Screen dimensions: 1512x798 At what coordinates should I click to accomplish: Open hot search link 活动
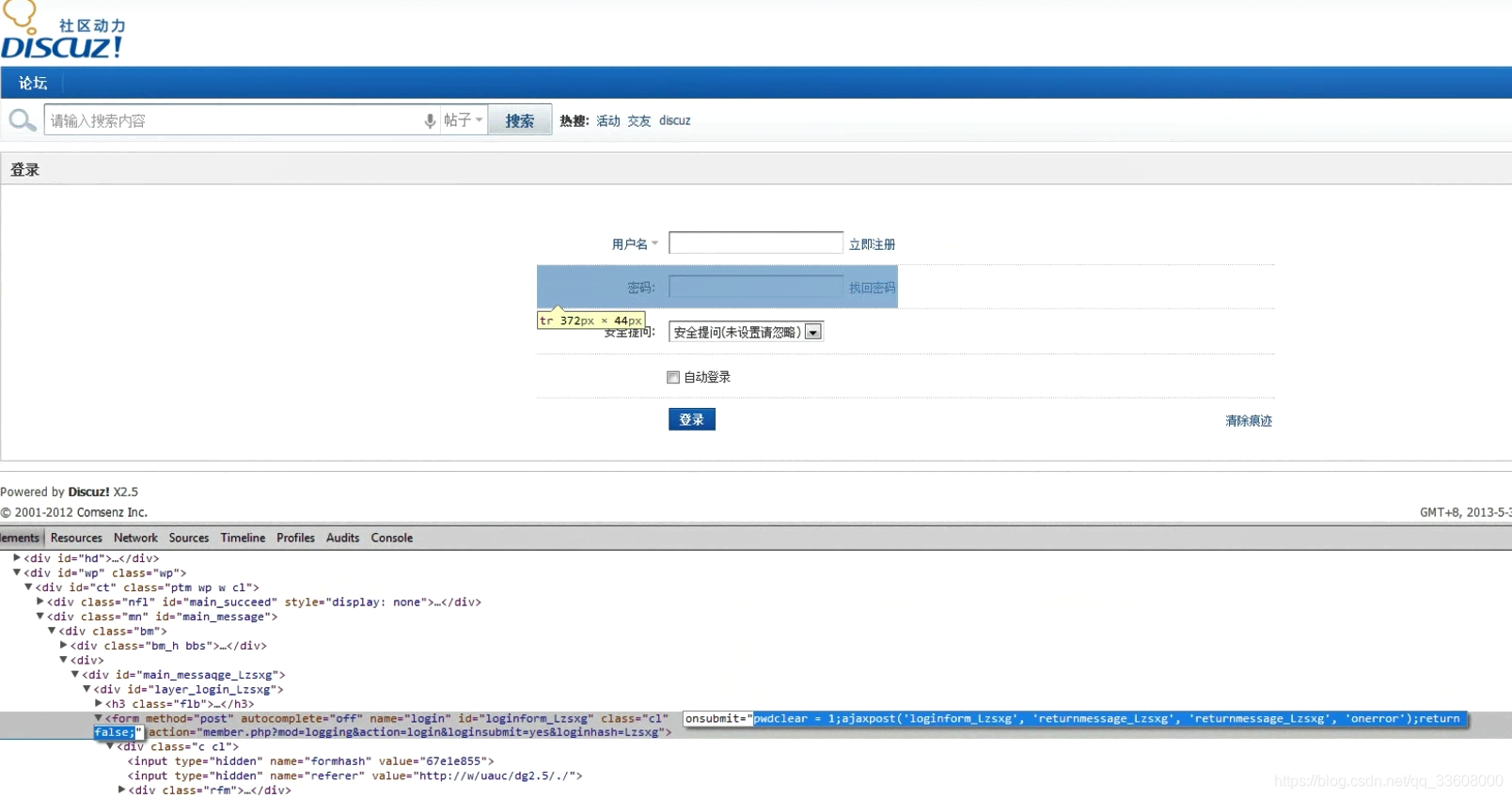tap(608, 120)
